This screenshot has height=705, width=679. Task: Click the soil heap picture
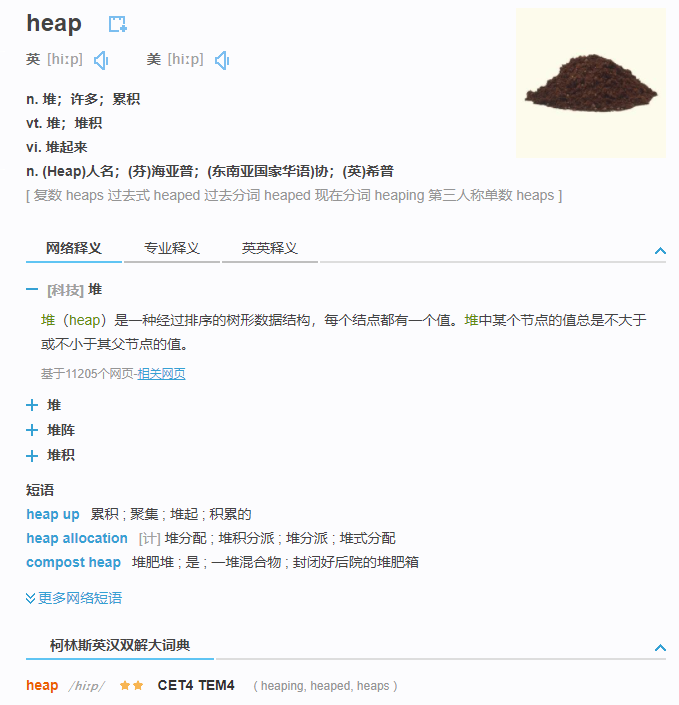pyautogui.click(x=590, y=83)
